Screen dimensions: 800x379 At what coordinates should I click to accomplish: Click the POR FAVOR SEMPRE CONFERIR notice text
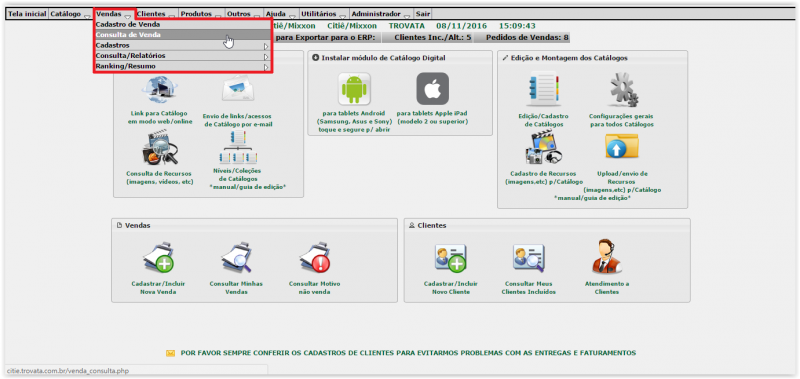tap(408, 353)
